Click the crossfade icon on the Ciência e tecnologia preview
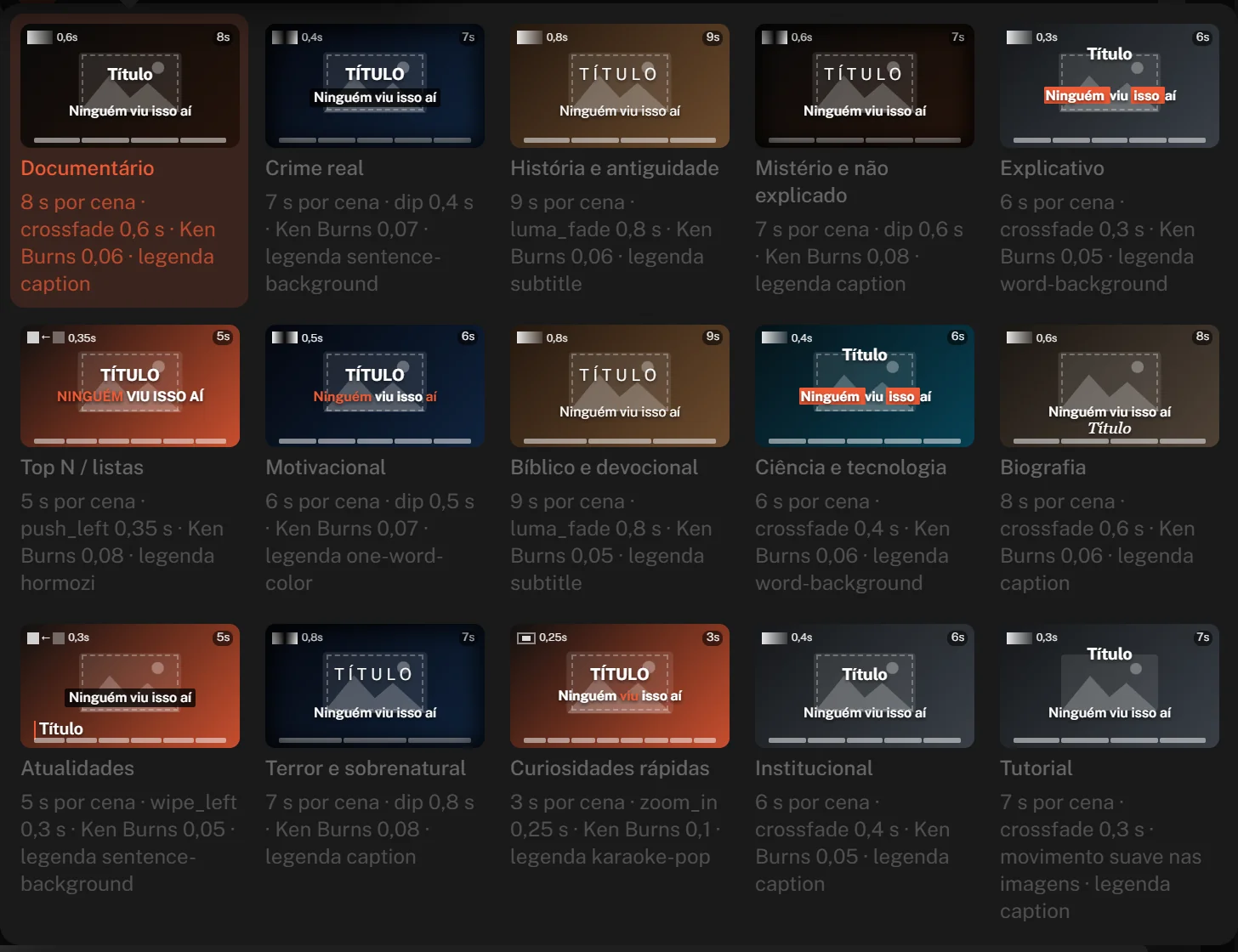This screenshot has height=952, width=1238. point(775,337)
